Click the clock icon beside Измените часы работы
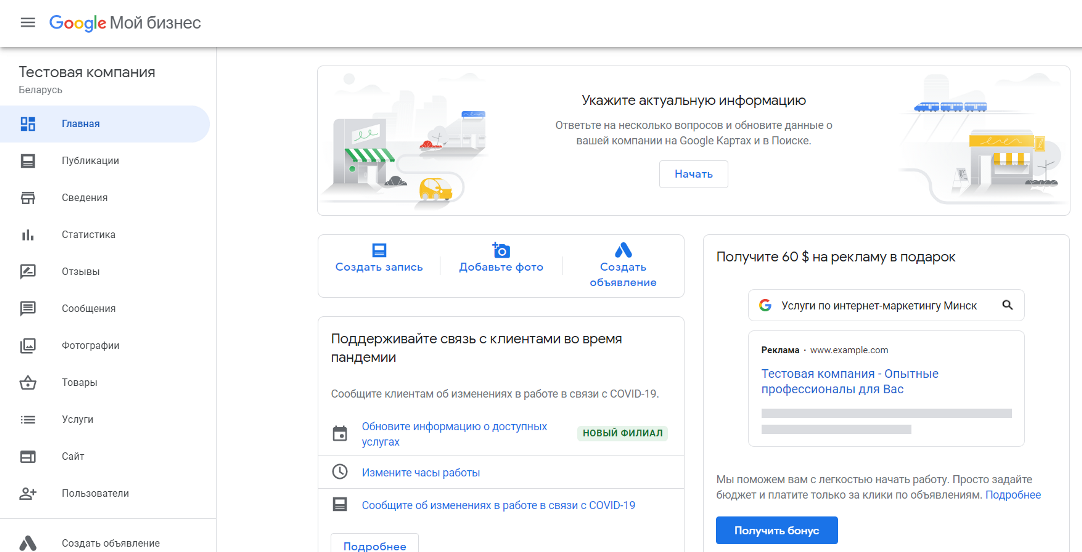This screenshot has width=1082, height=552. pos(340,472)
